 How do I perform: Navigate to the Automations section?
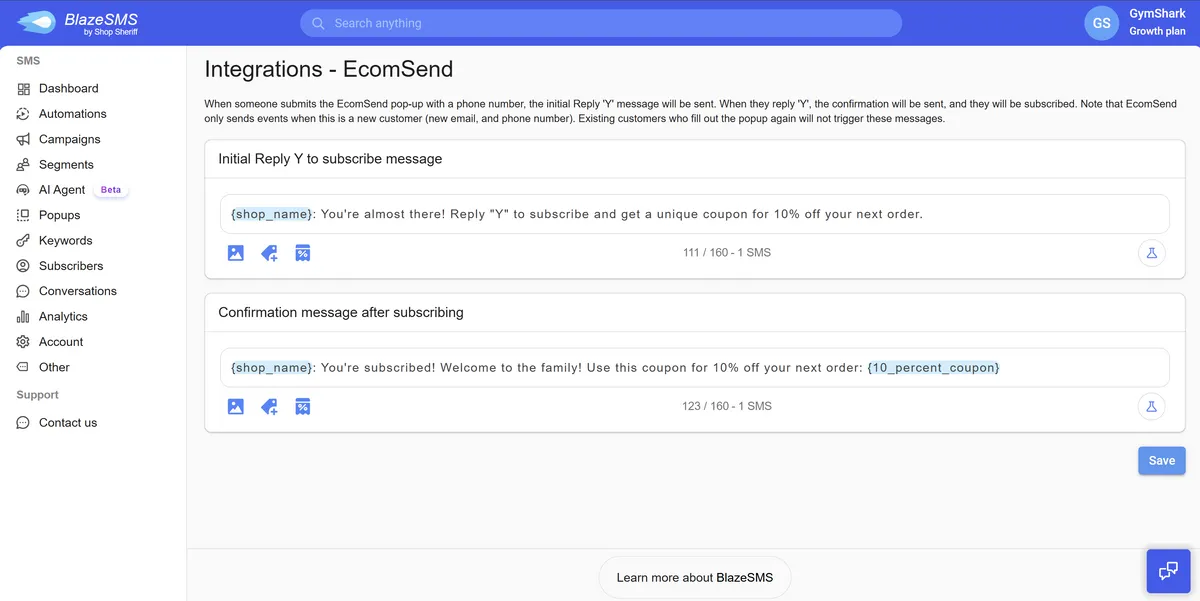pos(72,113)
